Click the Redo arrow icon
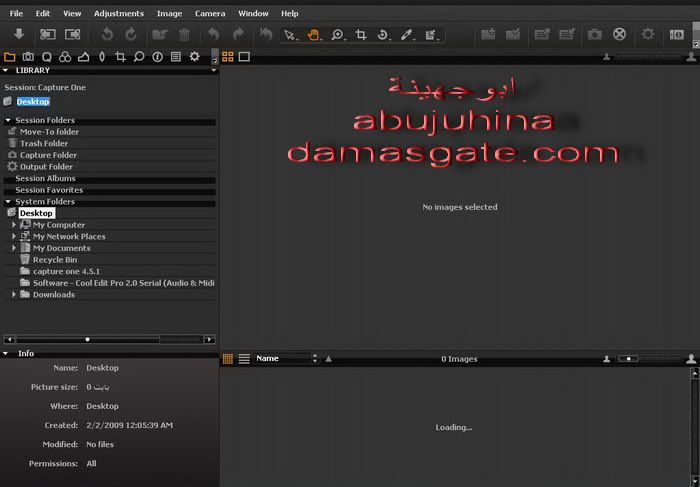Screen dimensions: 700x487 (238, 34)
